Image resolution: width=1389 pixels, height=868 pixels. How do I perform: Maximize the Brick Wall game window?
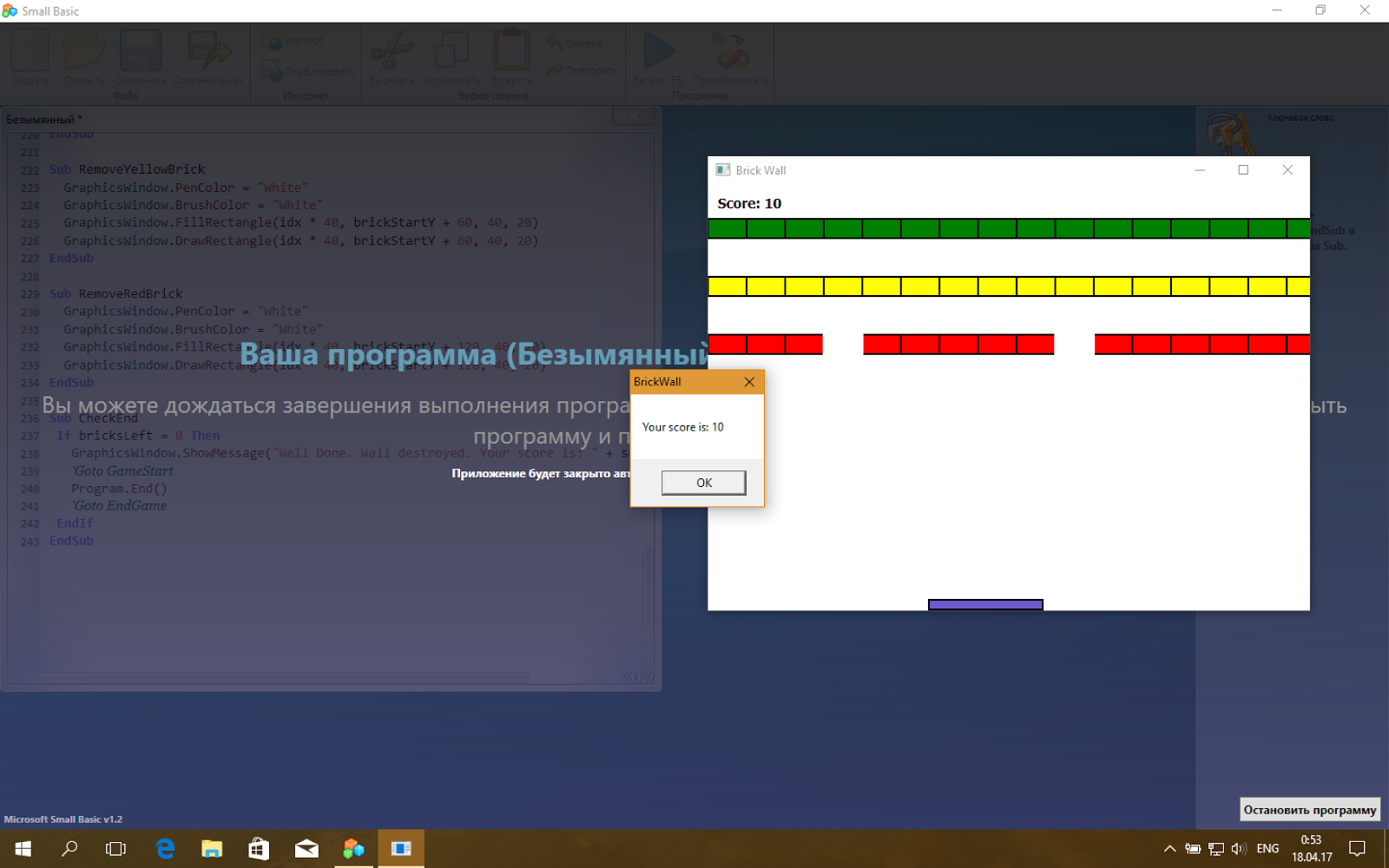(x=1243, y=170)
